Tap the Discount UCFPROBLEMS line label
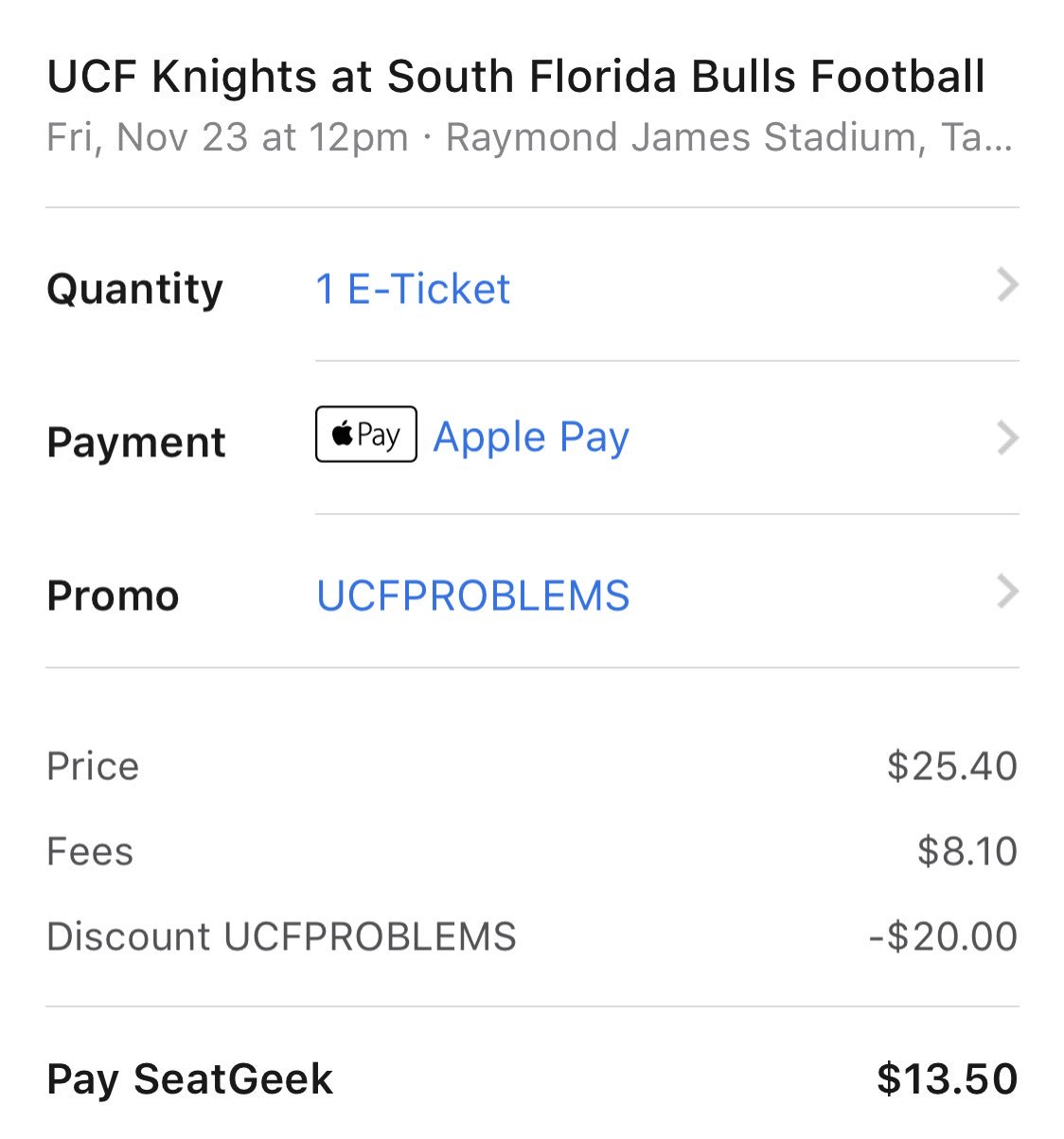 (x=281, y=936)
